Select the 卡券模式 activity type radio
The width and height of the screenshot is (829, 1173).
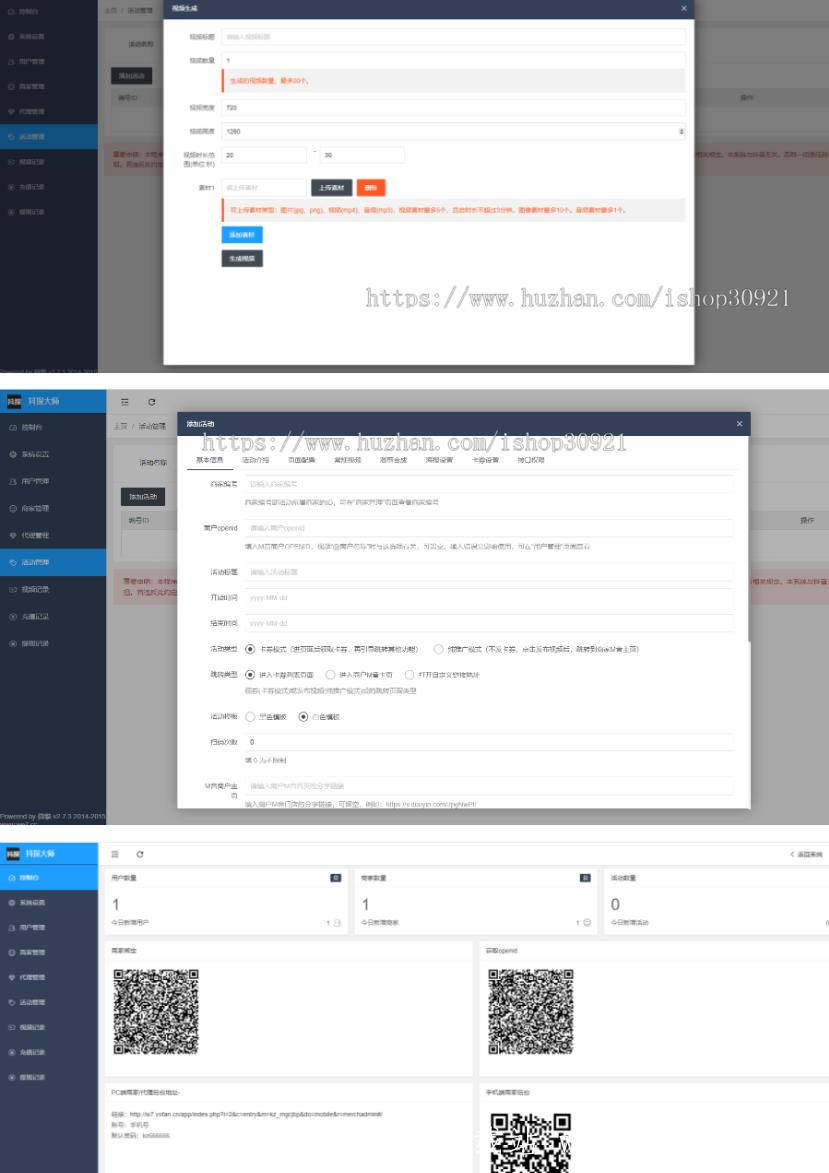tap(250, 649)
